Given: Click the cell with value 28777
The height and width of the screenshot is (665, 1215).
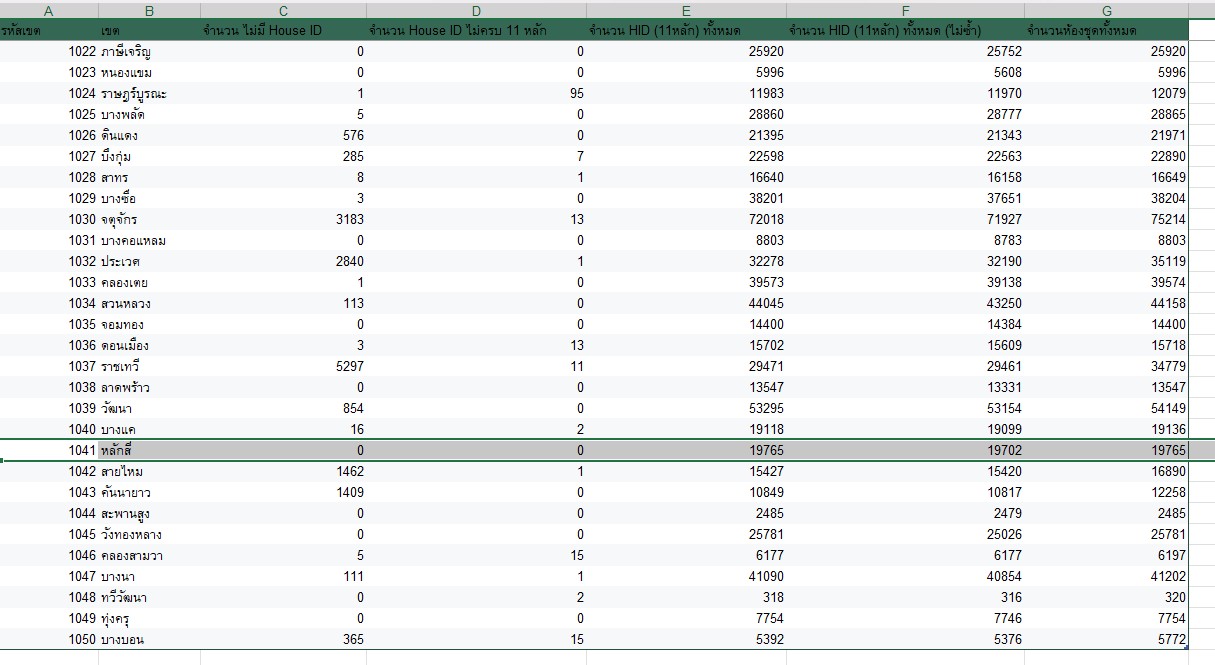Looking at the screenshot, I should pos(905,114).
